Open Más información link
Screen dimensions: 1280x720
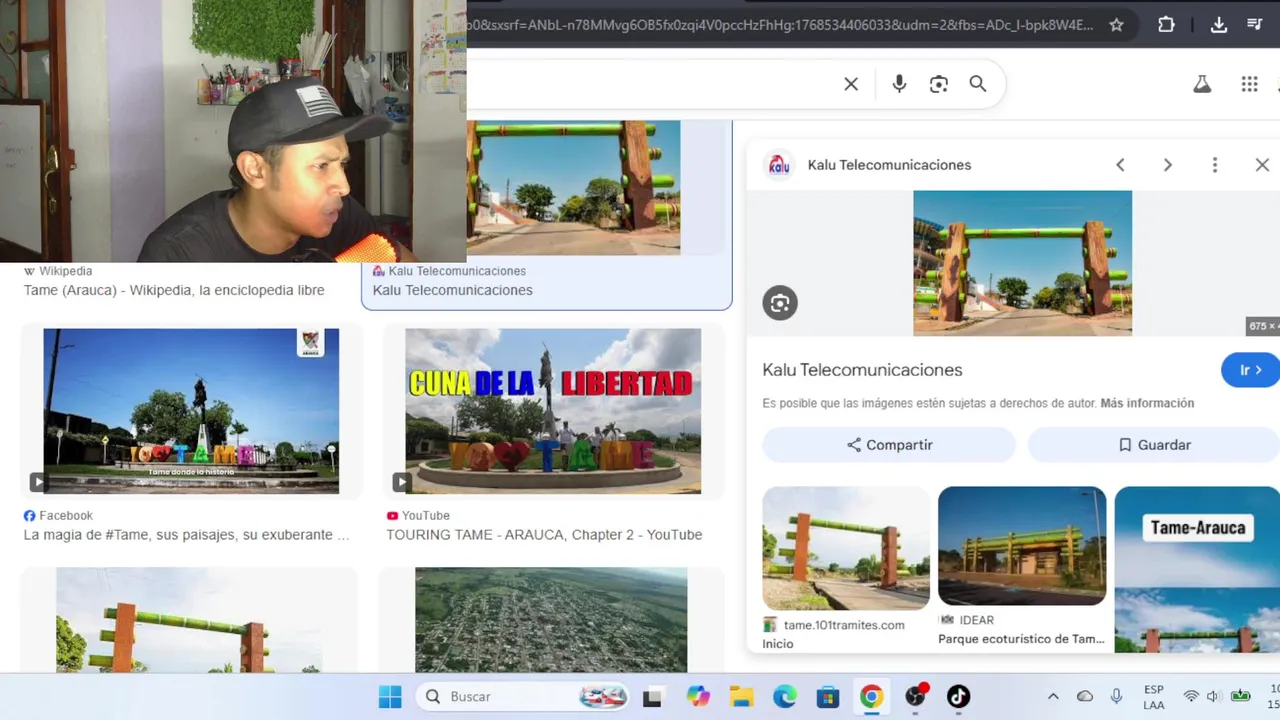click(x=1147, y=403)
